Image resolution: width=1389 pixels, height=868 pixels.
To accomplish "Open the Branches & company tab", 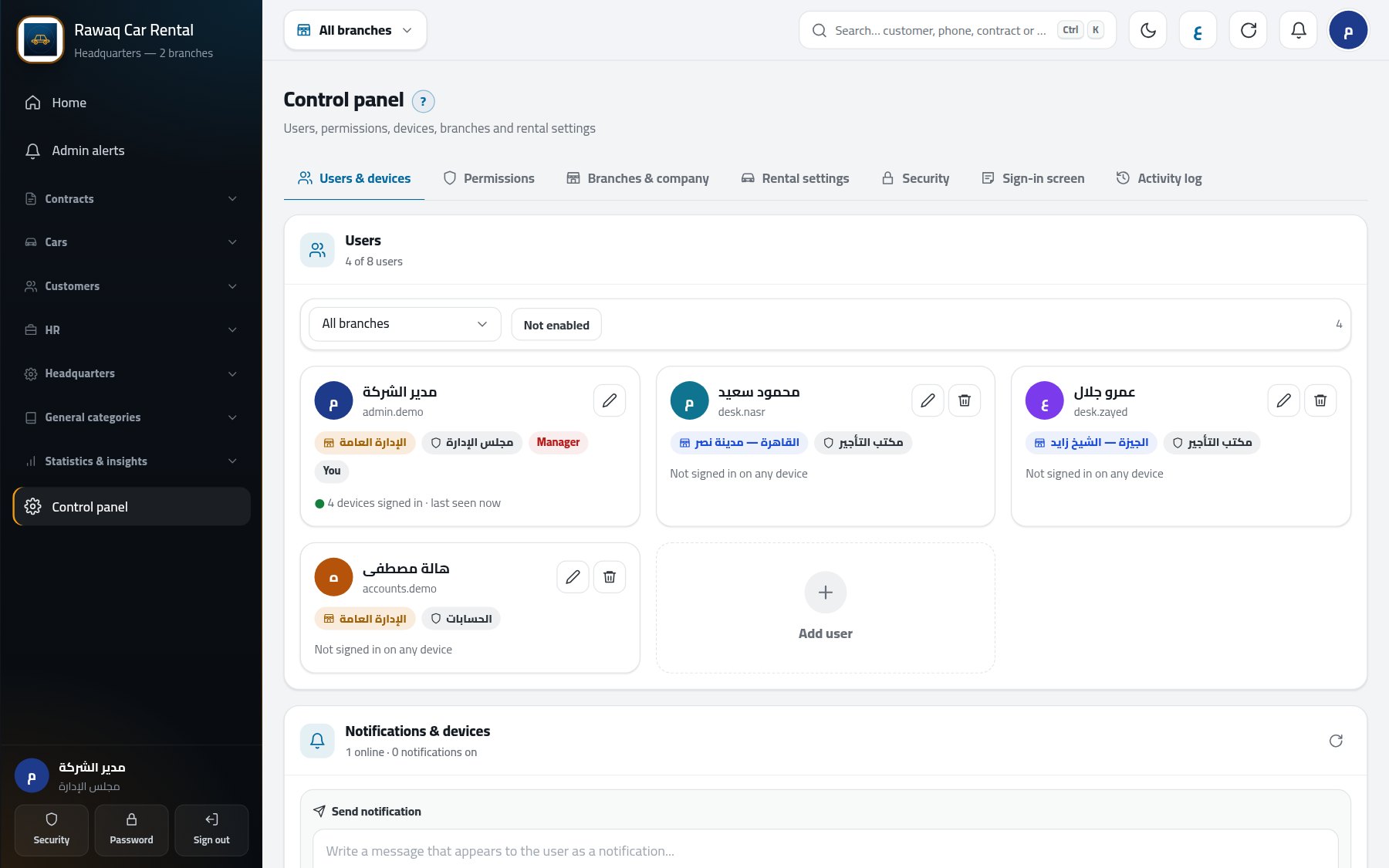I will pos(637,178).
